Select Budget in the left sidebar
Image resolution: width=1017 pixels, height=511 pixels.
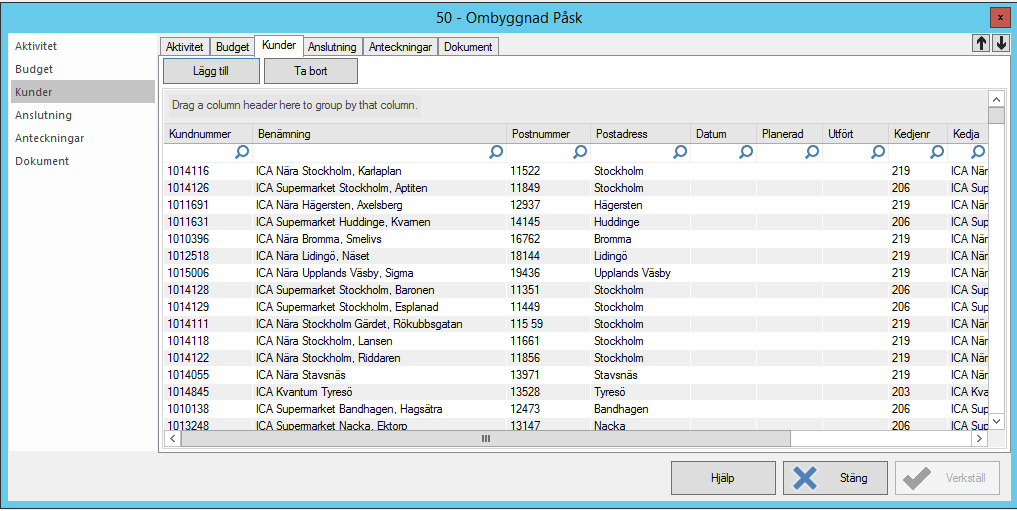click(x=83, y=69)
